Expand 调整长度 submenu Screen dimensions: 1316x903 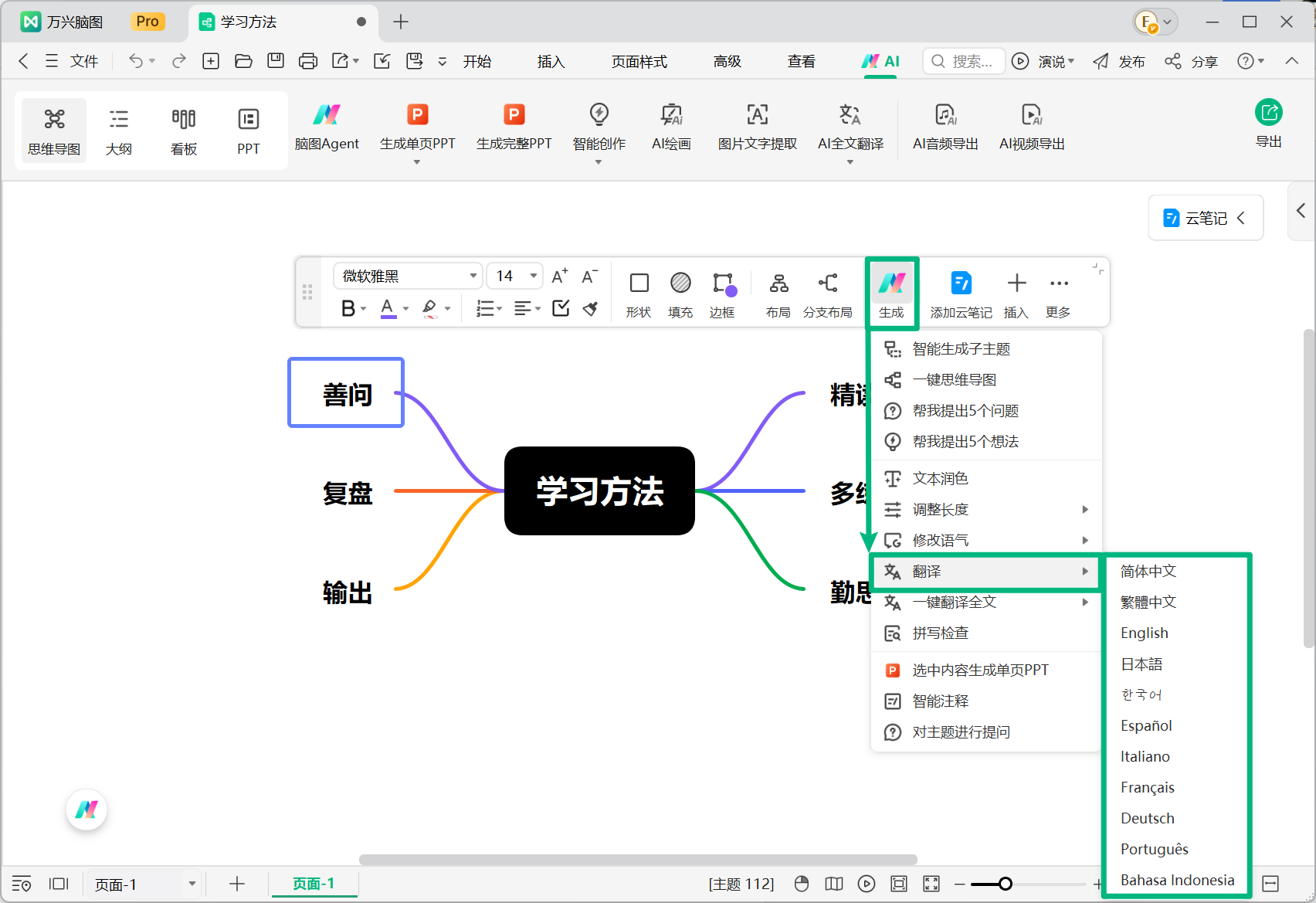pos(986,509)
